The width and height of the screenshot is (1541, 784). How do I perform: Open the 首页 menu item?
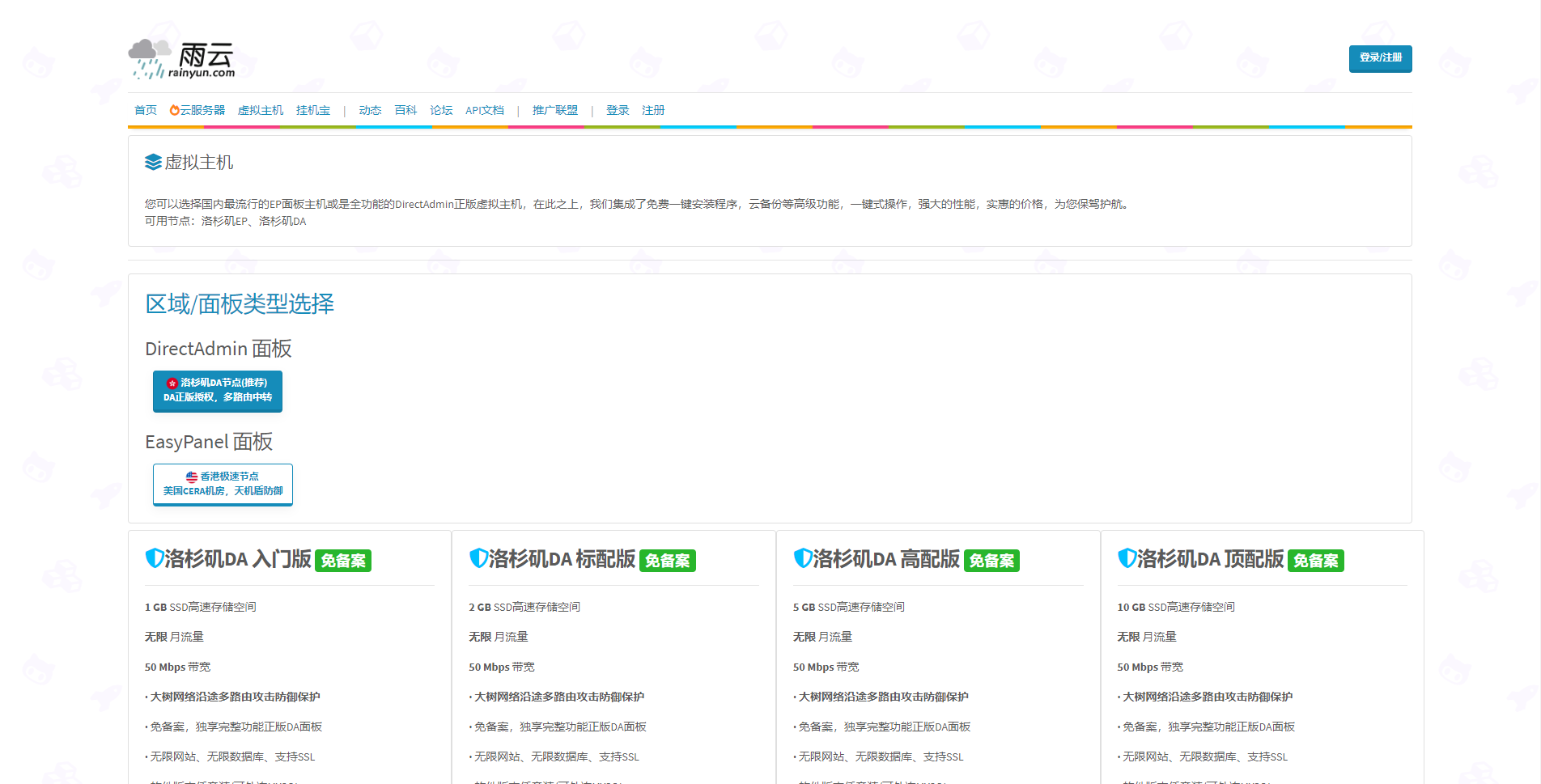[x=146, y=110]
